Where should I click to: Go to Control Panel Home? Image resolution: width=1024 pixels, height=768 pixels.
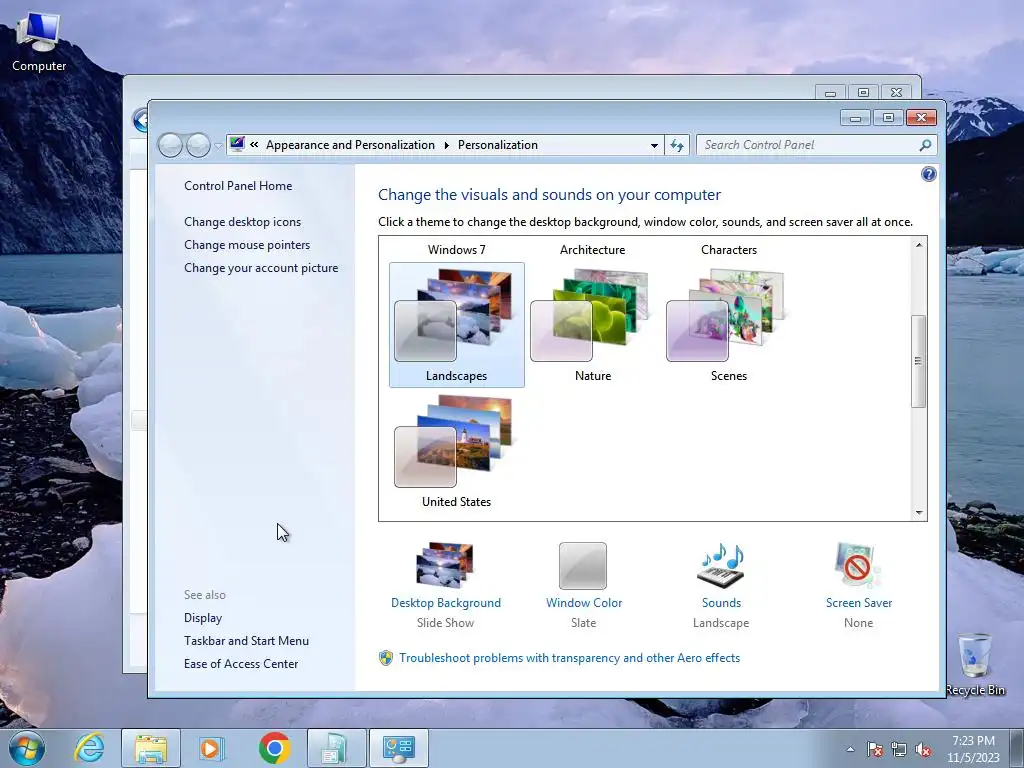(x=238, y=185)
